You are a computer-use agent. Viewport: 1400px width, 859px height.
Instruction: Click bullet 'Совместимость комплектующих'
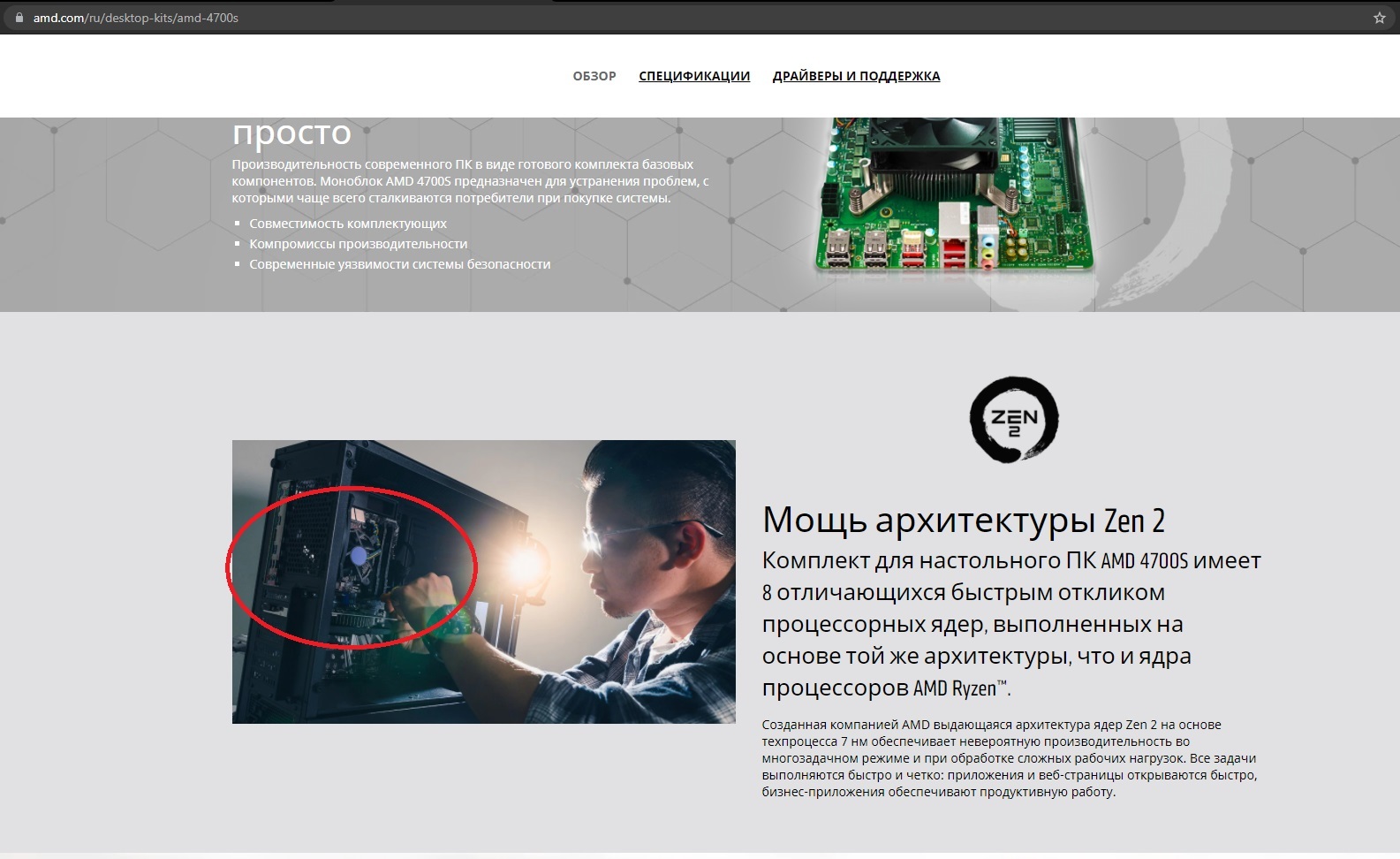348,224
